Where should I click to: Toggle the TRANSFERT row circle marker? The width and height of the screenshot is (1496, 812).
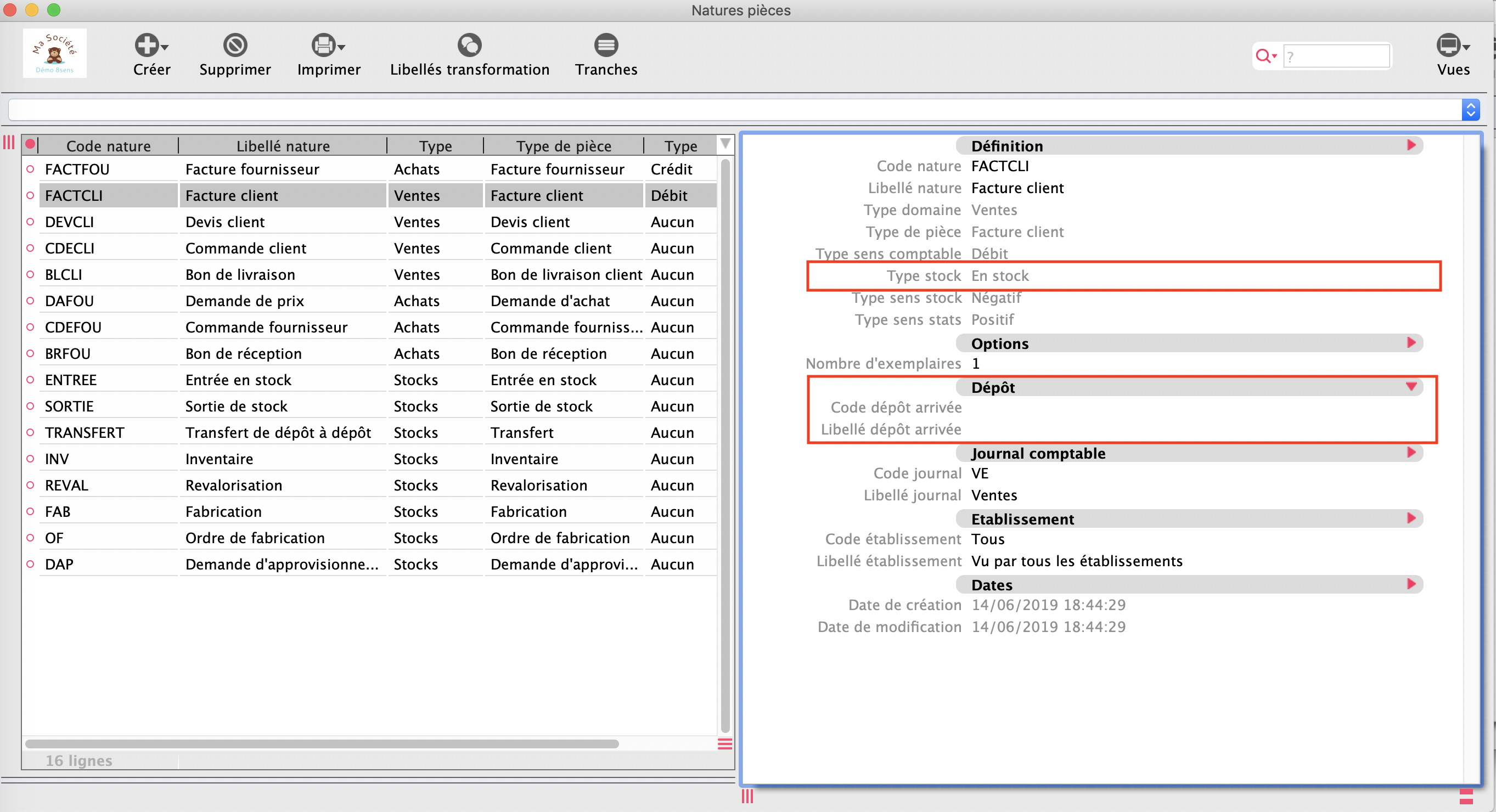(30, 432)
